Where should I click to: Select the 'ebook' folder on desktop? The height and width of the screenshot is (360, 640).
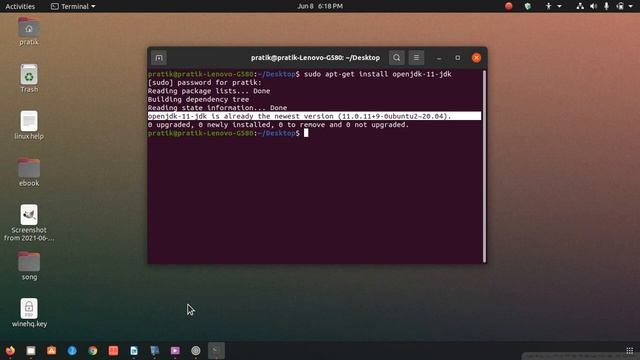(x=29, y=172)
